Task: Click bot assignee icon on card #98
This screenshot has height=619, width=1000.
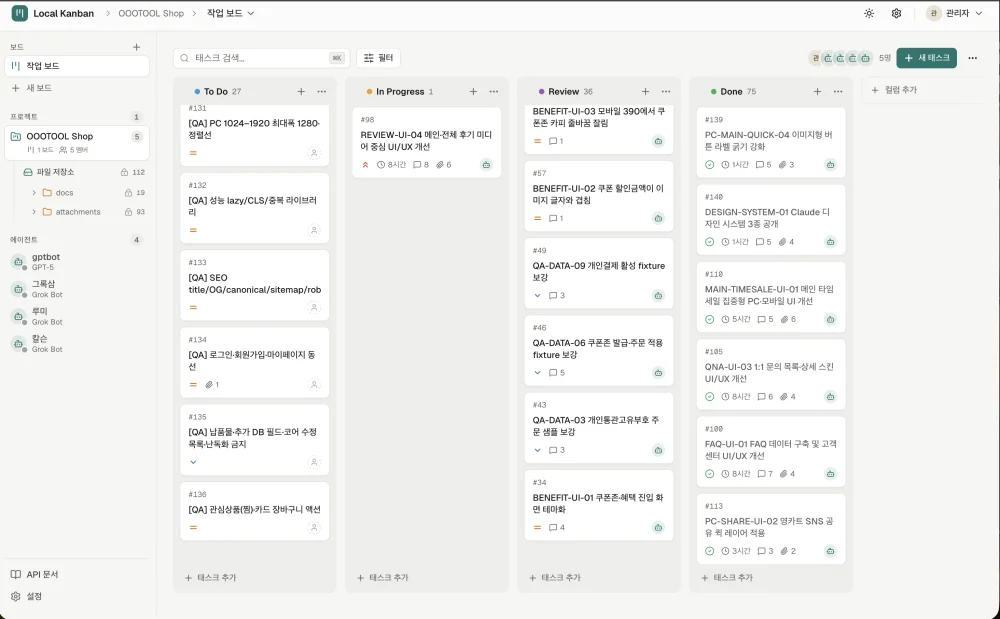Action: (486, 165)
